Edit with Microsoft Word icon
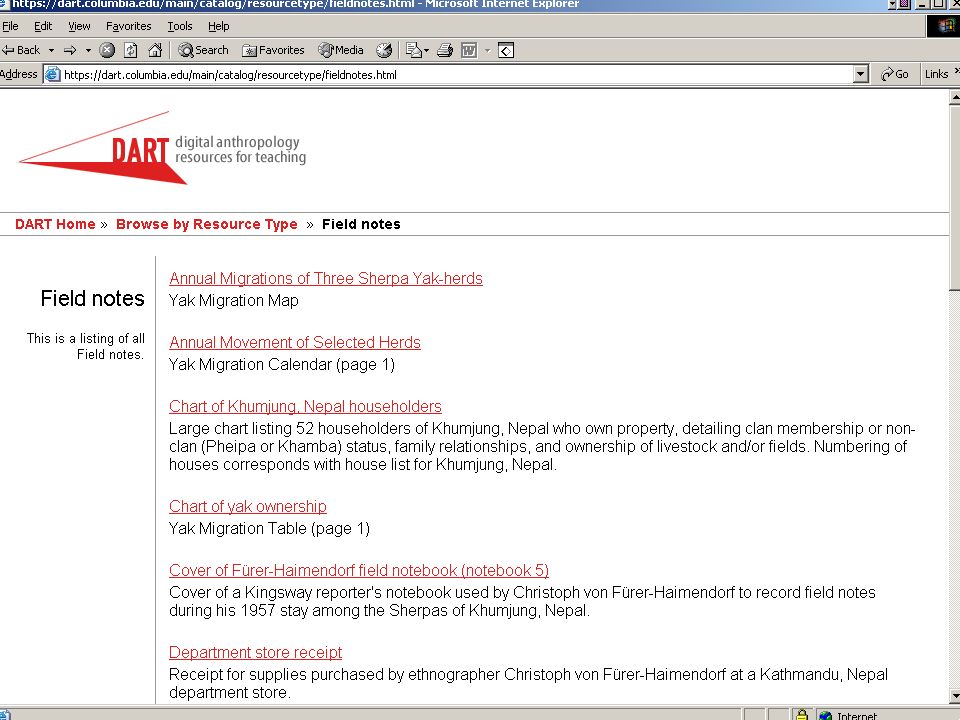 click(x=469, y=50)
